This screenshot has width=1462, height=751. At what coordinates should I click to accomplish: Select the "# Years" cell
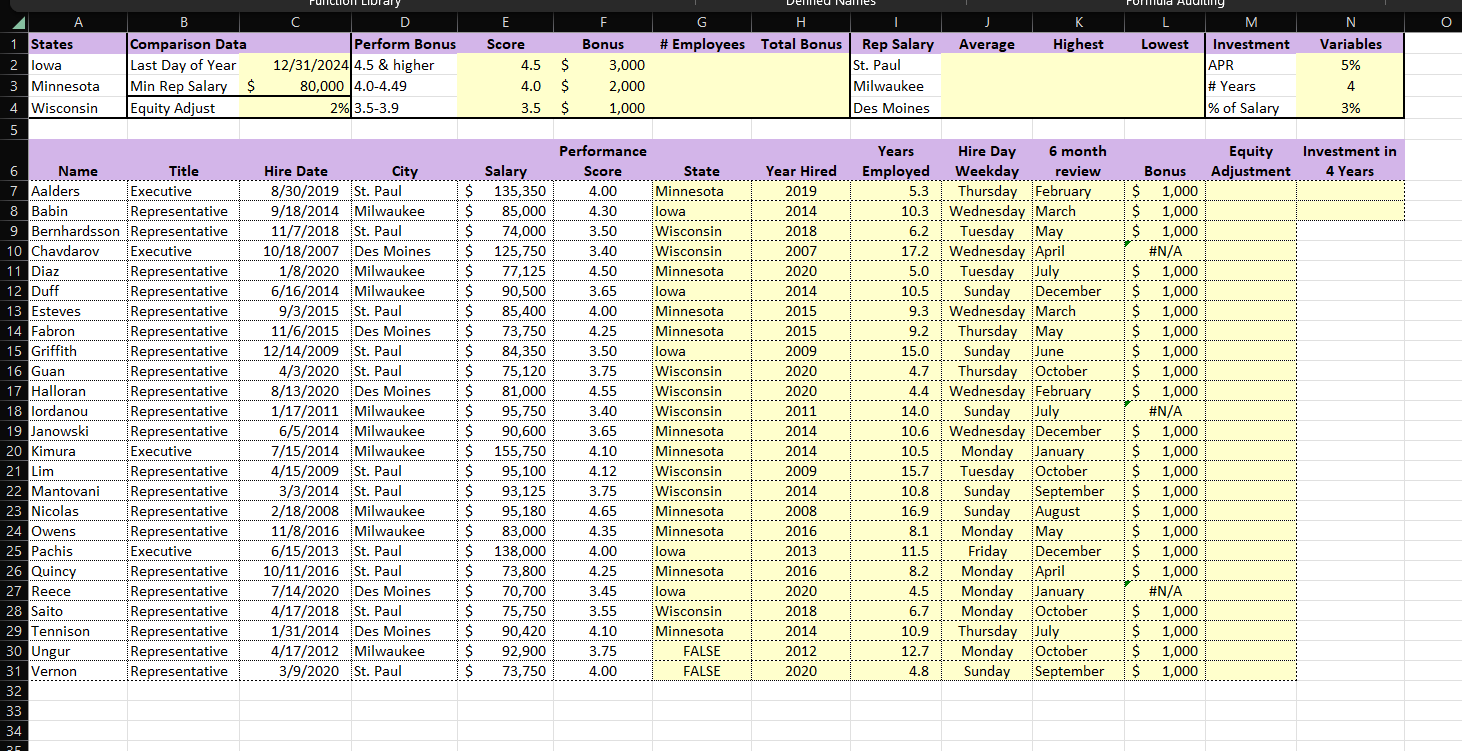(x=1250, y=86)
